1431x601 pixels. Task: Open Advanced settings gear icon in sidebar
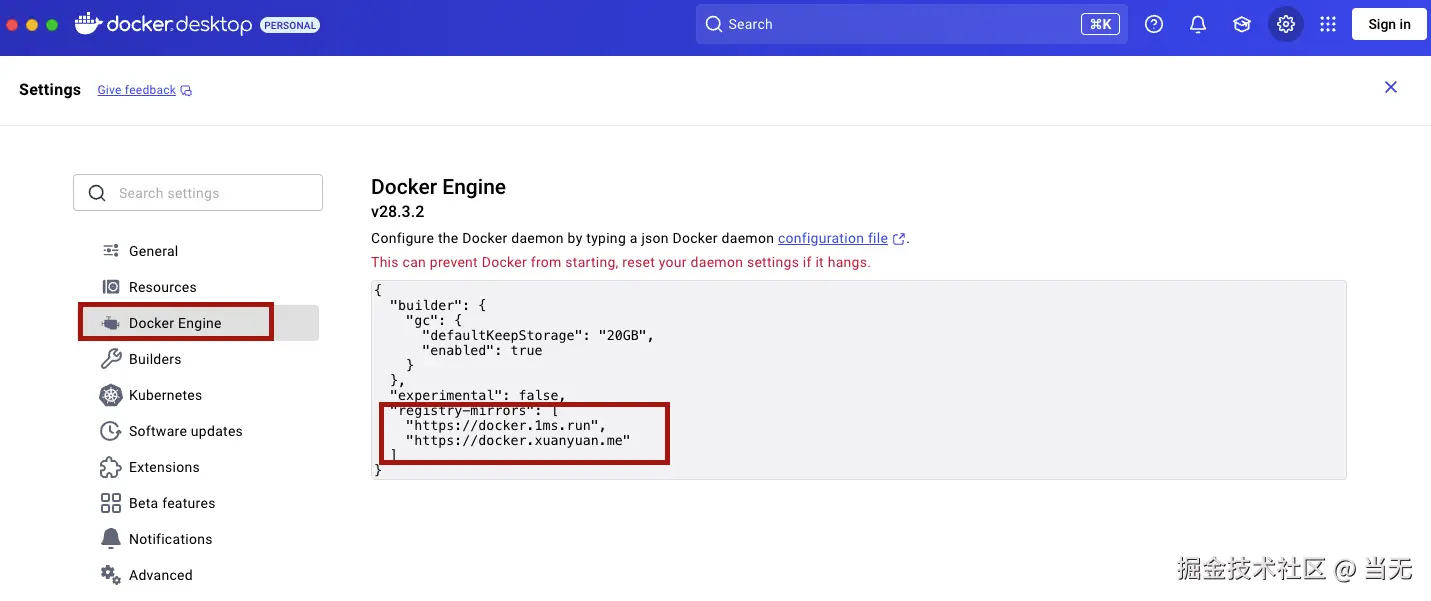tap(109, 575)
